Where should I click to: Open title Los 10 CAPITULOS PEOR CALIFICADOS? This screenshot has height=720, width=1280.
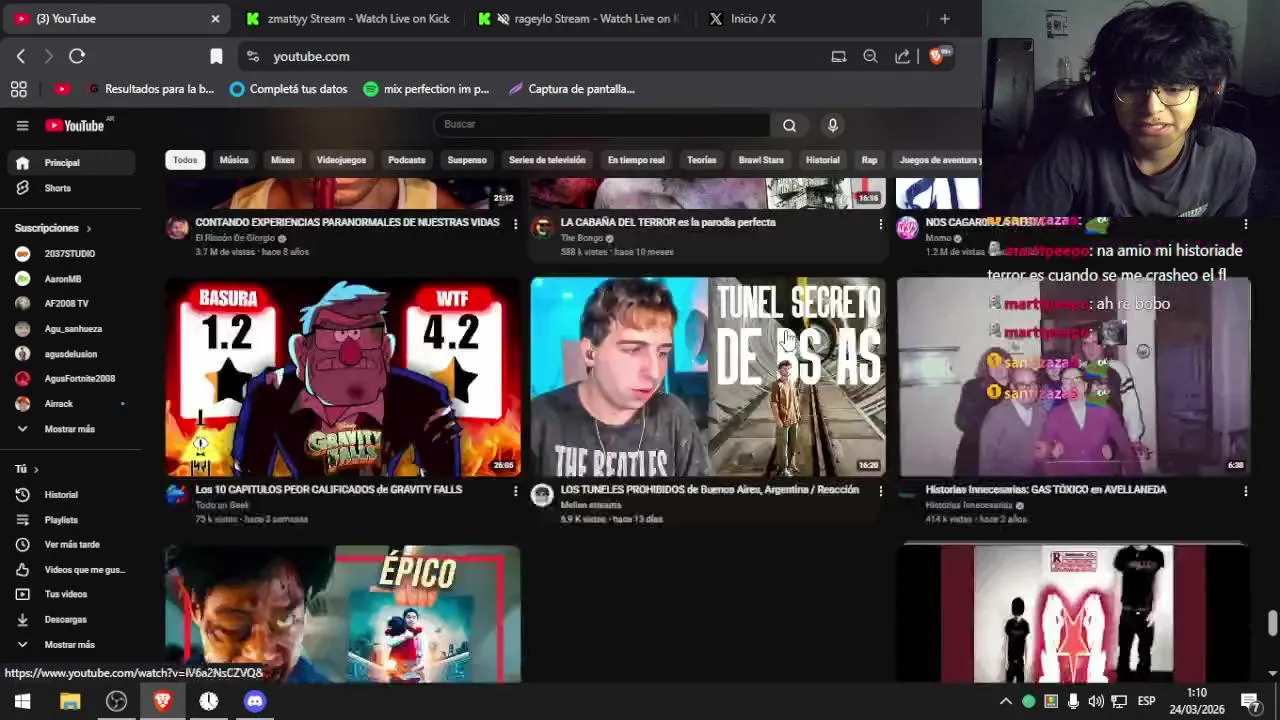click(x=329, y=490)
